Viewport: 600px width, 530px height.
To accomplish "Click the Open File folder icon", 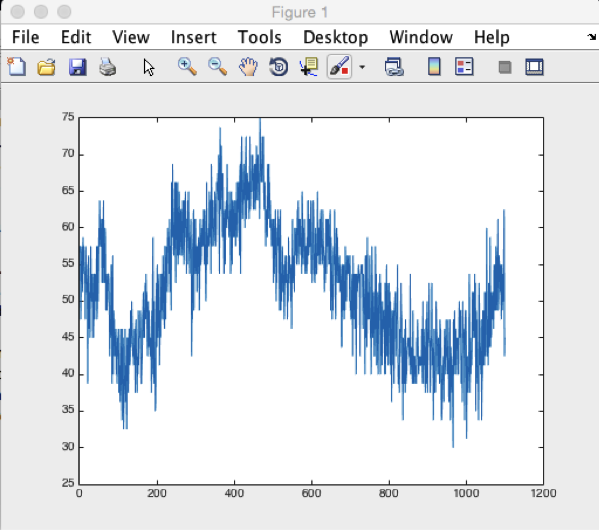I will pyautogui.click(x=46, y=67).
